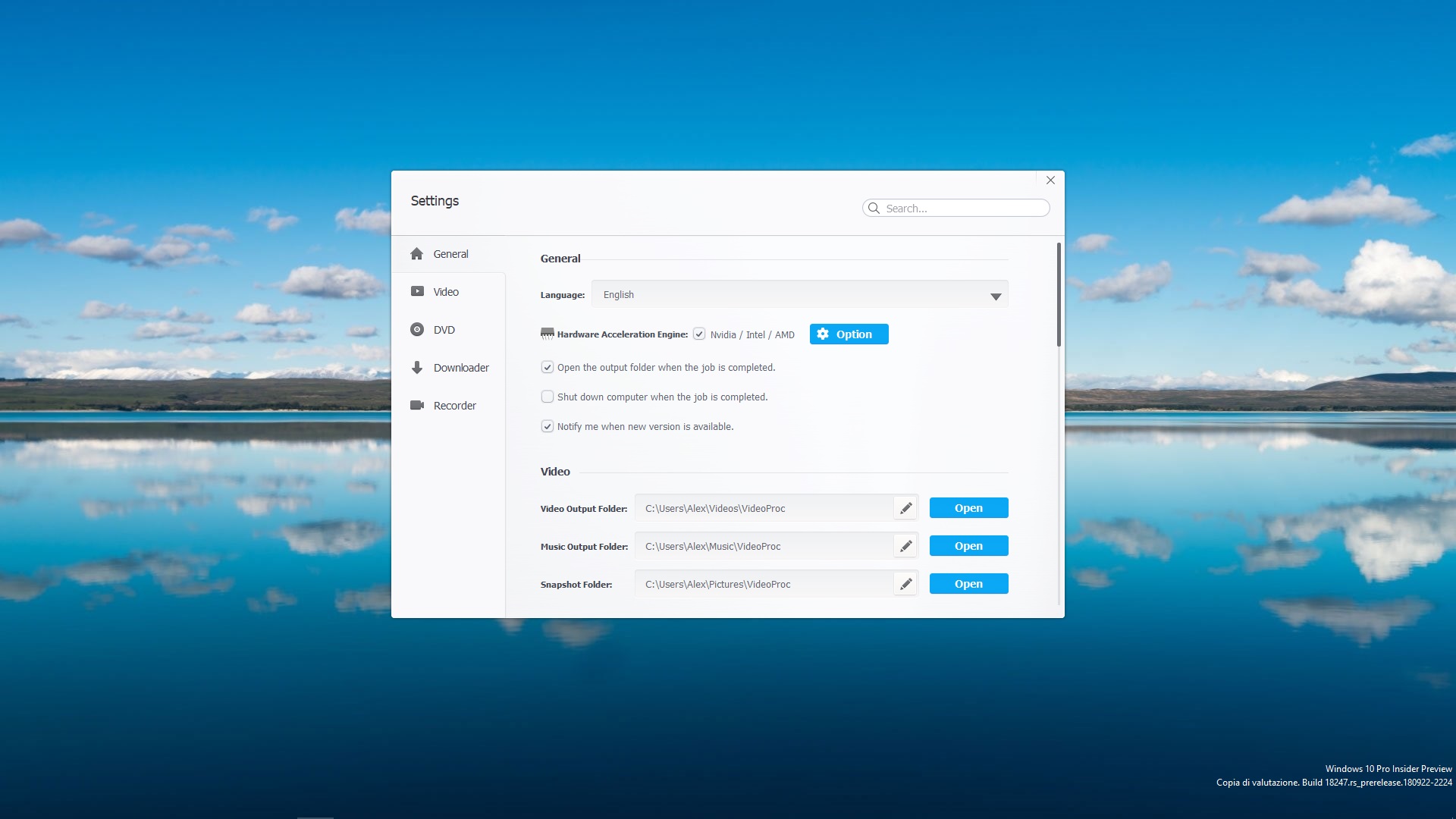1456x819 pixels.
Task: Click the Option label of the hardware acceleration button
Action: point(854,334)
